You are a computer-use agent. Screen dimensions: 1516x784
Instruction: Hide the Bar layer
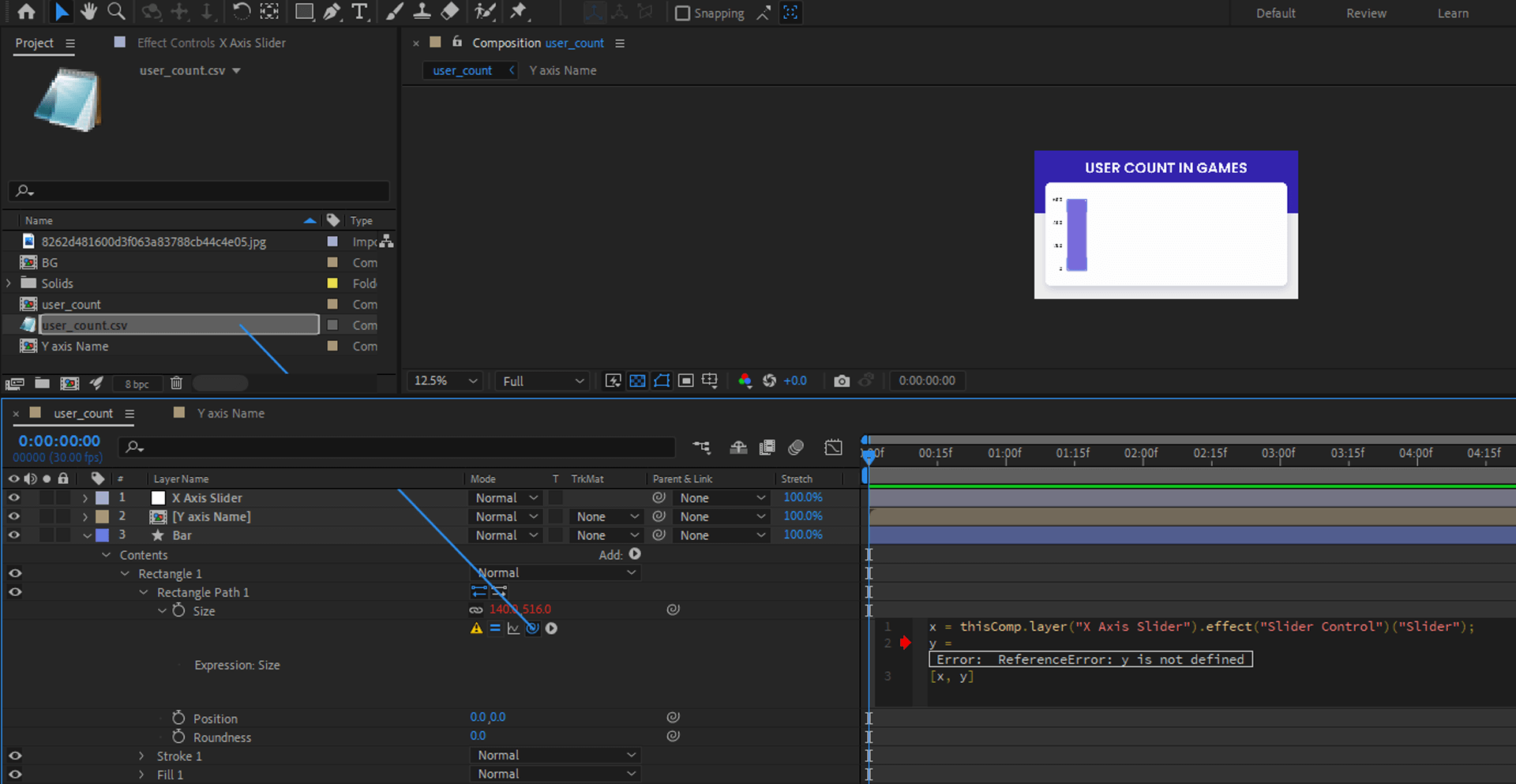click(13, 535)
